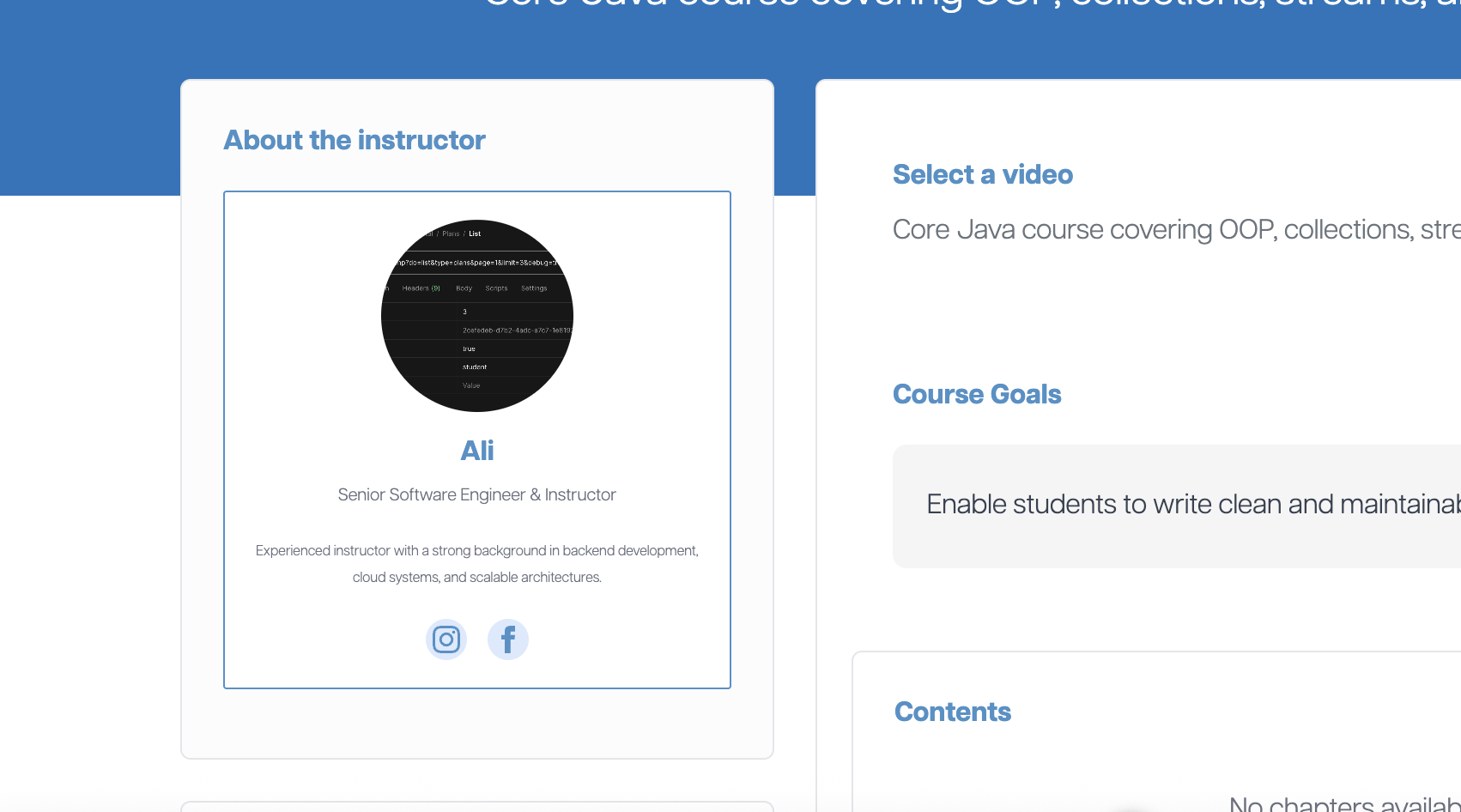Click the Core Java course description text
1461x812 pixels.
tap(1176, 229)
